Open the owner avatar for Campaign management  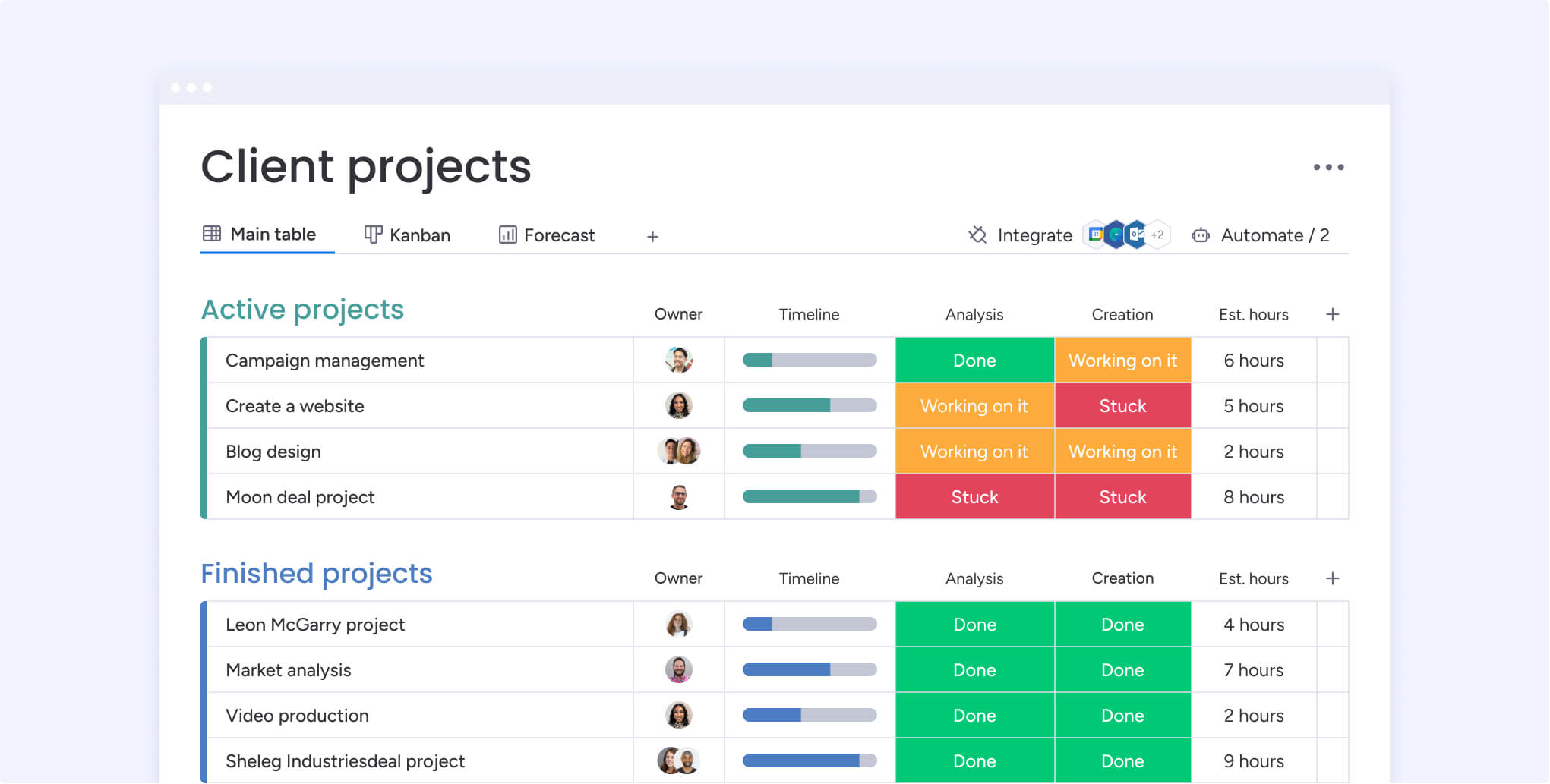(x=678, y=360)
